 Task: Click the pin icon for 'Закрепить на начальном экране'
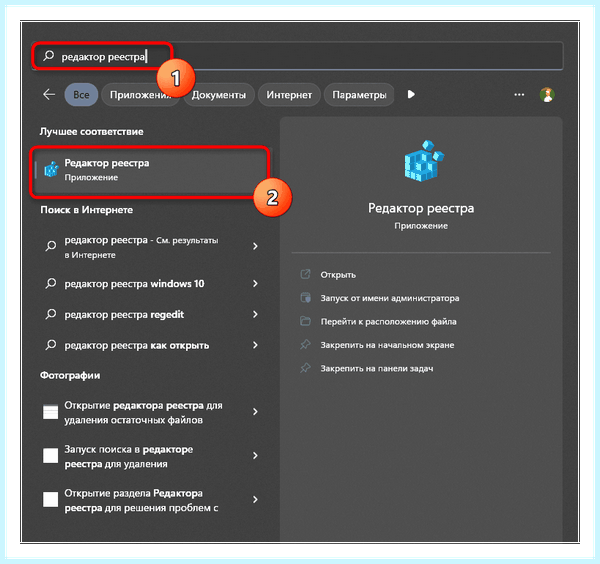(x=305, y=344)
